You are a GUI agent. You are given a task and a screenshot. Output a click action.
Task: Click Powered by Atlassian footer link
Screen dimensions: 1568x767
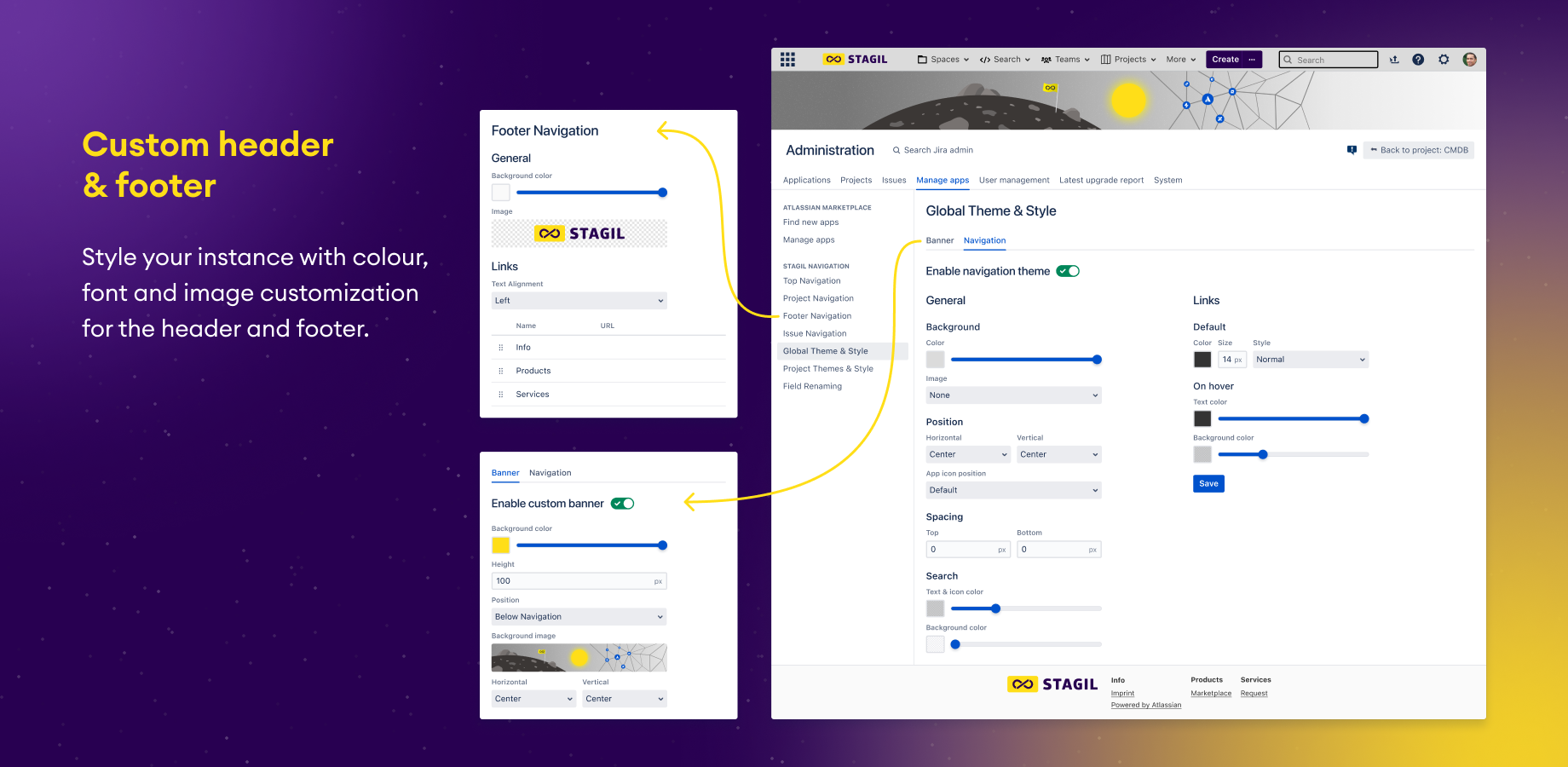[1146, 706]
